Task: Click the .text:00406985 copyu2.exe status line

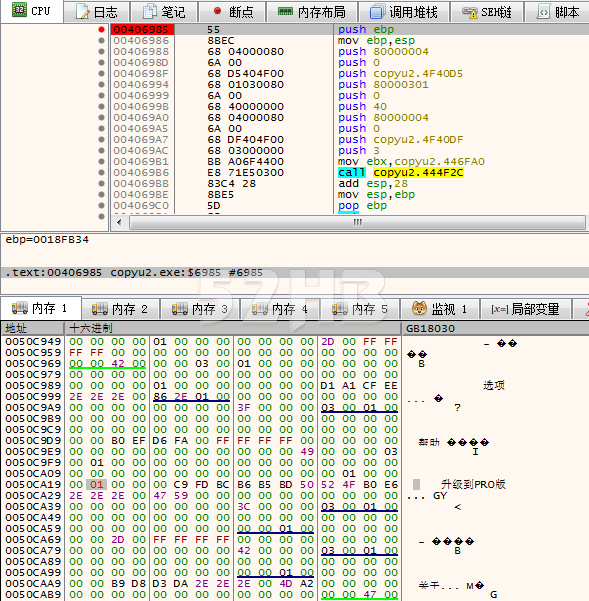Action: point(134,273)
